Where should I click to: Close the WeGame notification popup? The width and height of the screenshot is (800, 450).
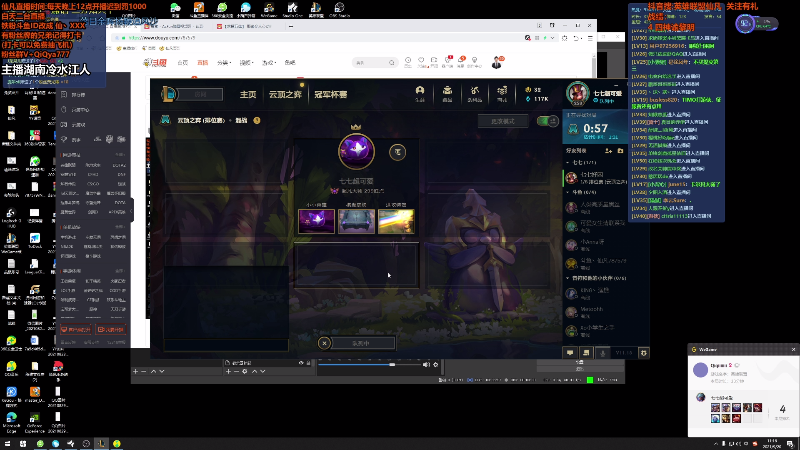click(x=793, y=349)
